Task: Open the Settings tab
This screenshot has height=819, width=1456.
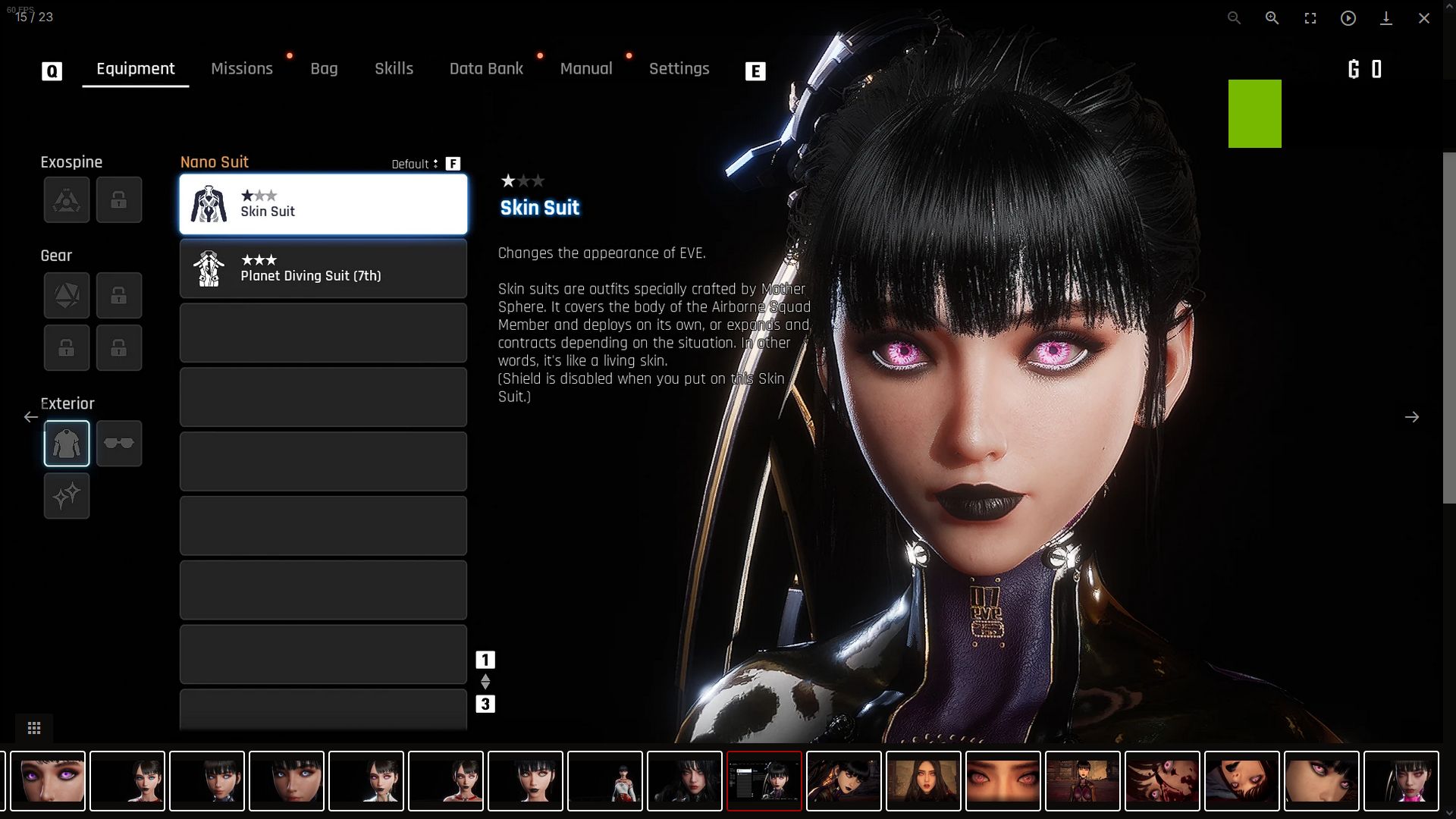Action: 679,68
